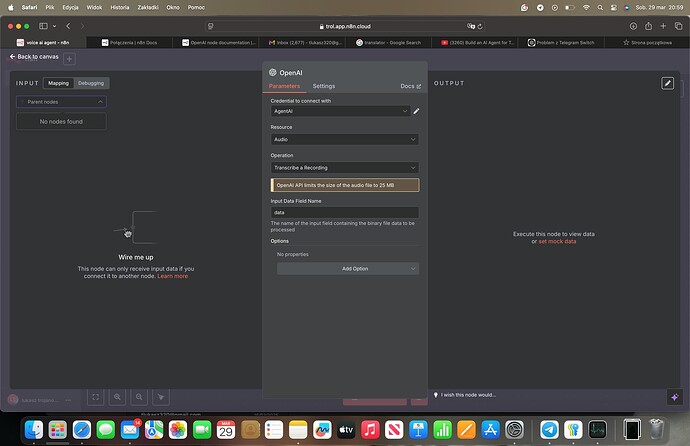Open Freeform from the Dock
This screenshot has height=446, width=690.
322,429
